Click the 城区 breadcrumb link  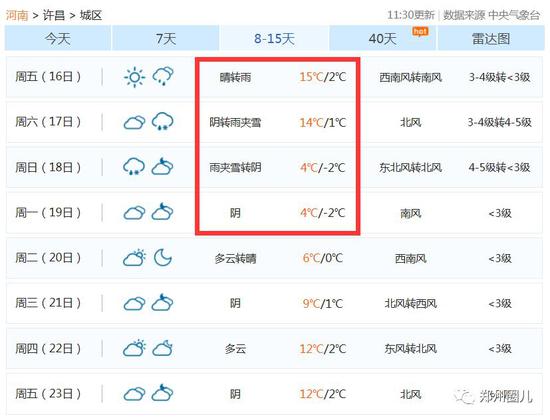90,15
